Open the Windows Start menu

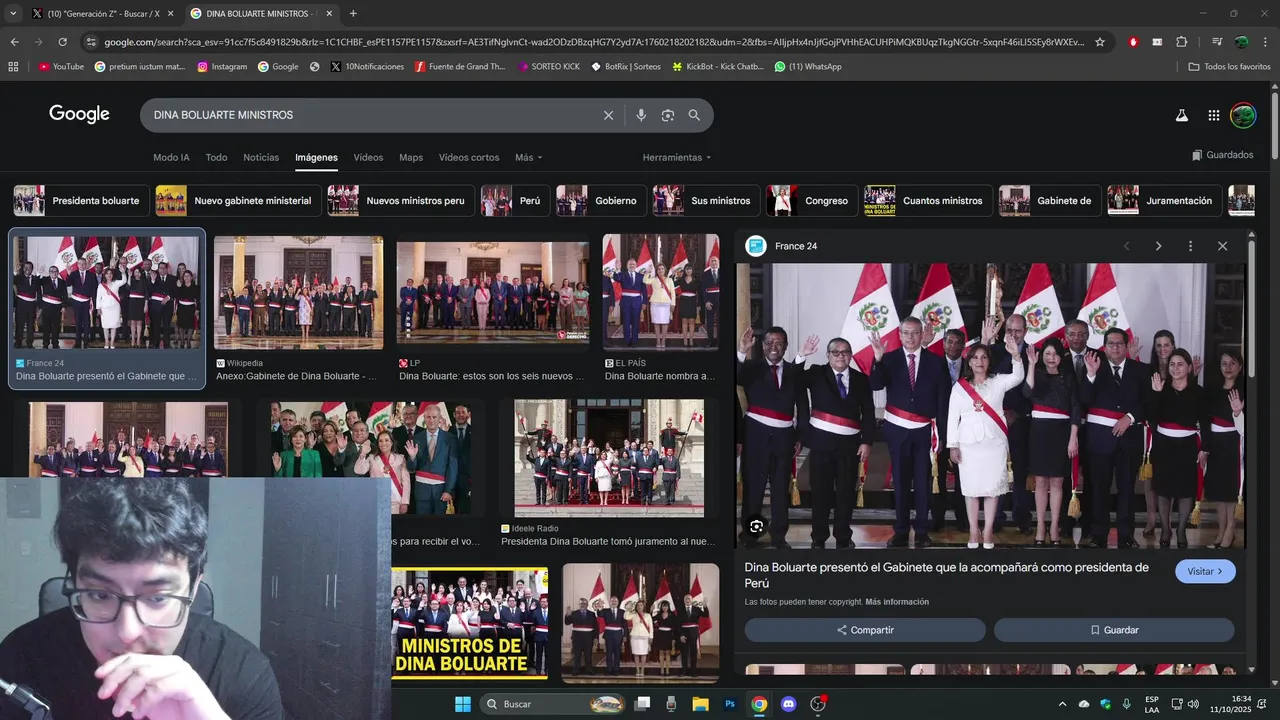pos(462,704)
